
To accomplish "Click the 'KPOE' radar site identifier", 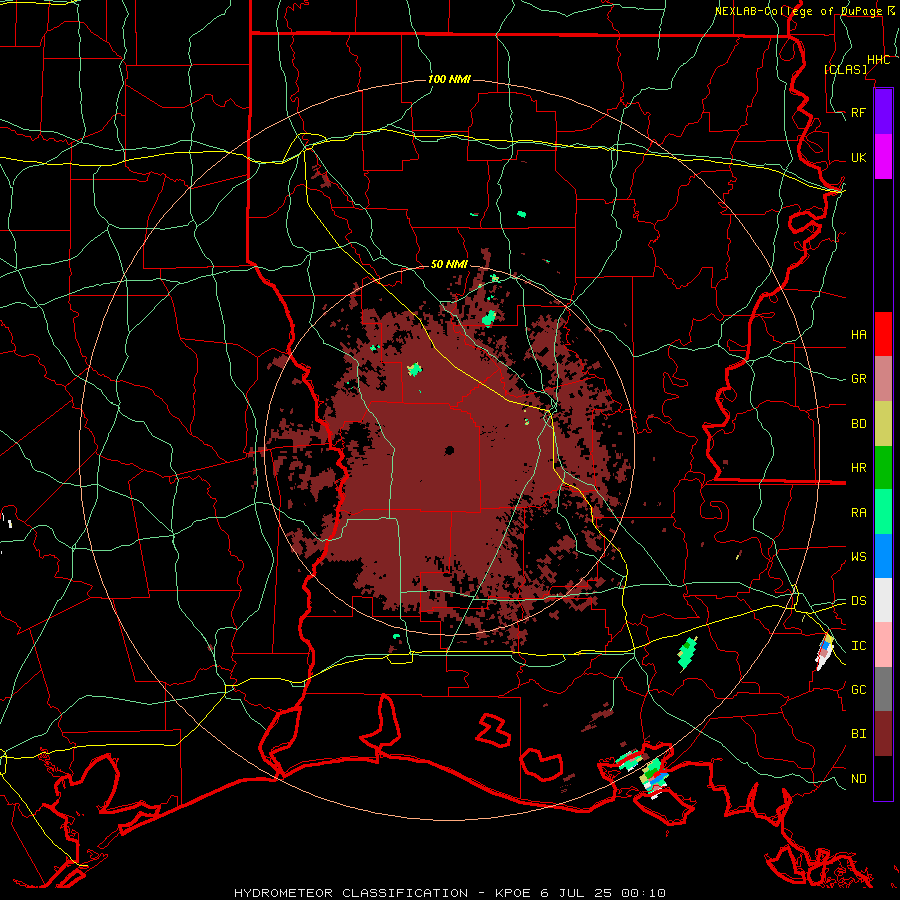I will [513, 893].
